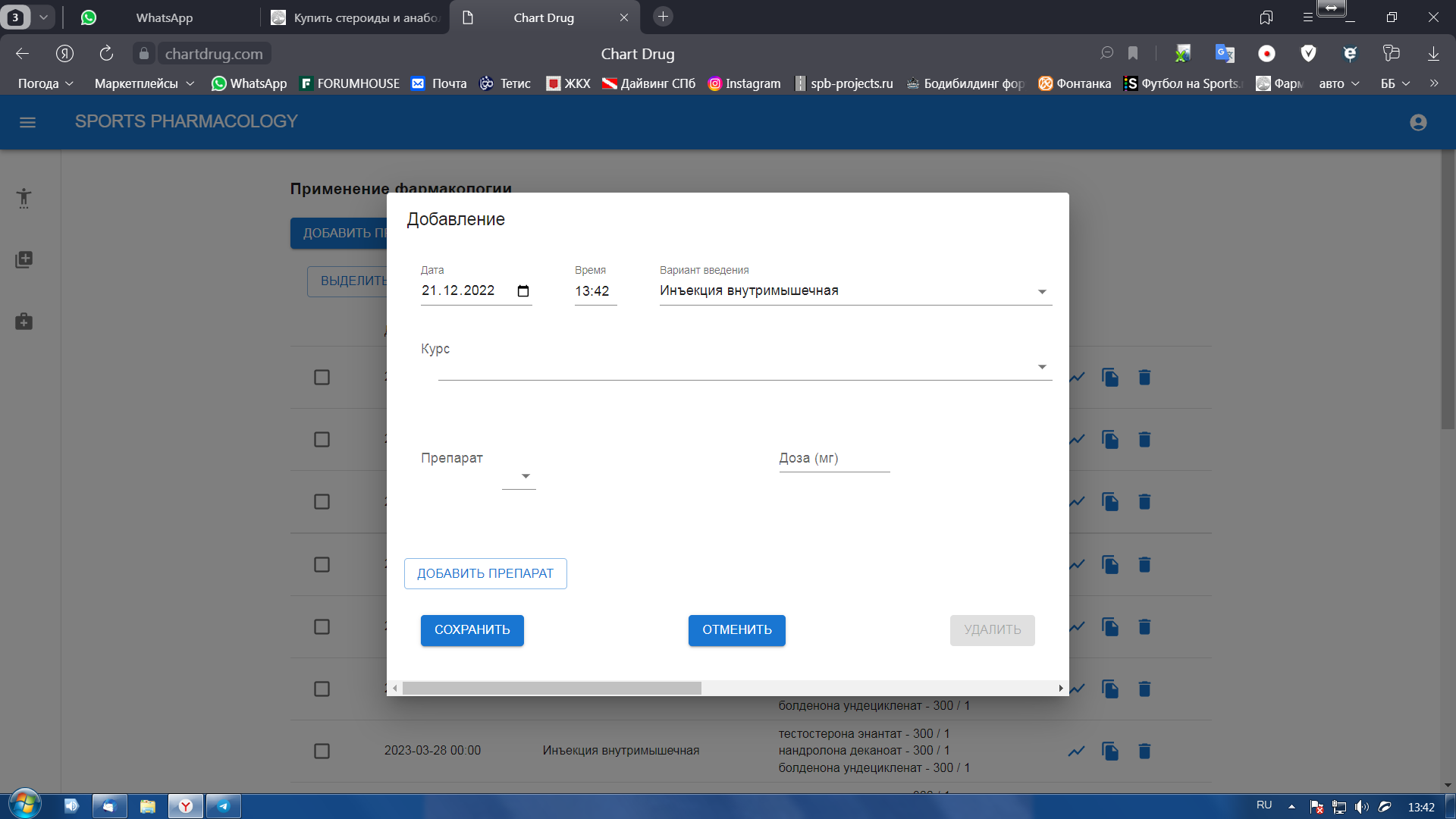Image resolution: width=1456 pixels, height=819 pixels.
Task: Check the first row checkbox in list
Action: (x=322, y=377)
